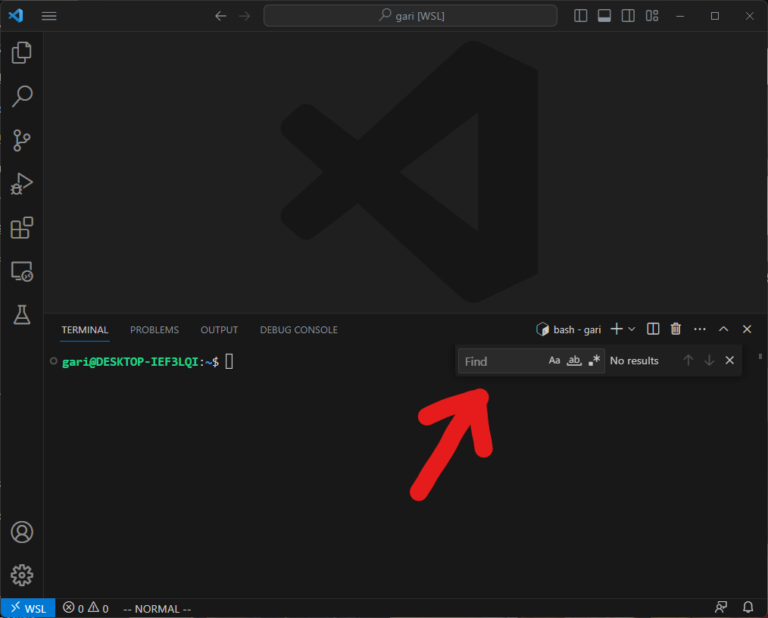This screenshot has width=768, height=618.
Task: Go back with the left arrow
Action: pyautogui.click(x=221, y=16)
